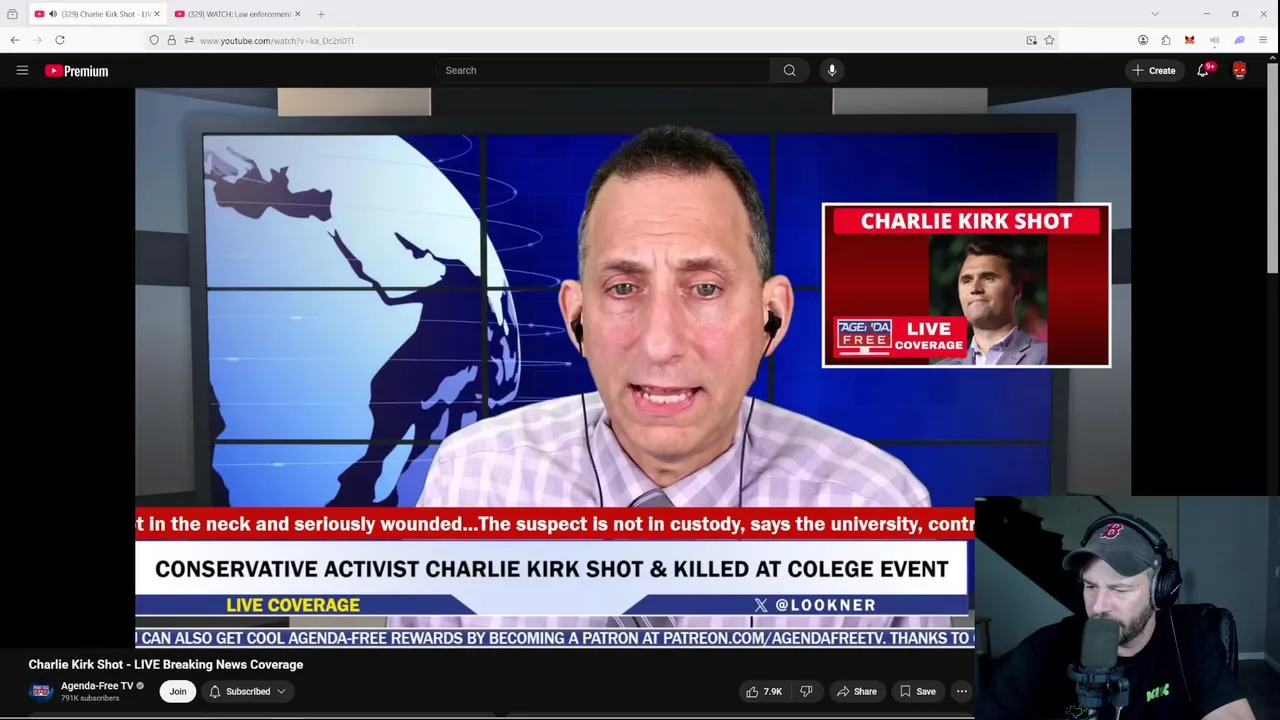The image size is (1280, 720).
Task: Open the extensions puzzle icon
Action: click(1166, 40)
